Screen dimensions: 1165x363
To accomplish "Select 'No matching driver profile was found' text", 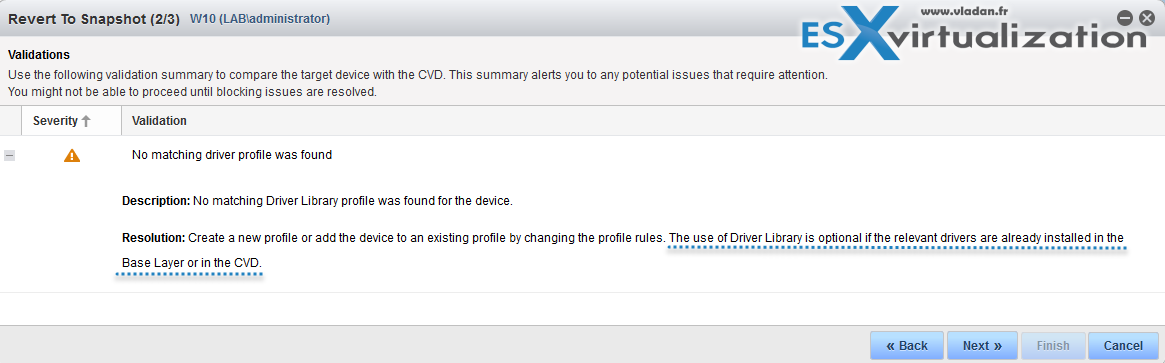I will (232, 155).
